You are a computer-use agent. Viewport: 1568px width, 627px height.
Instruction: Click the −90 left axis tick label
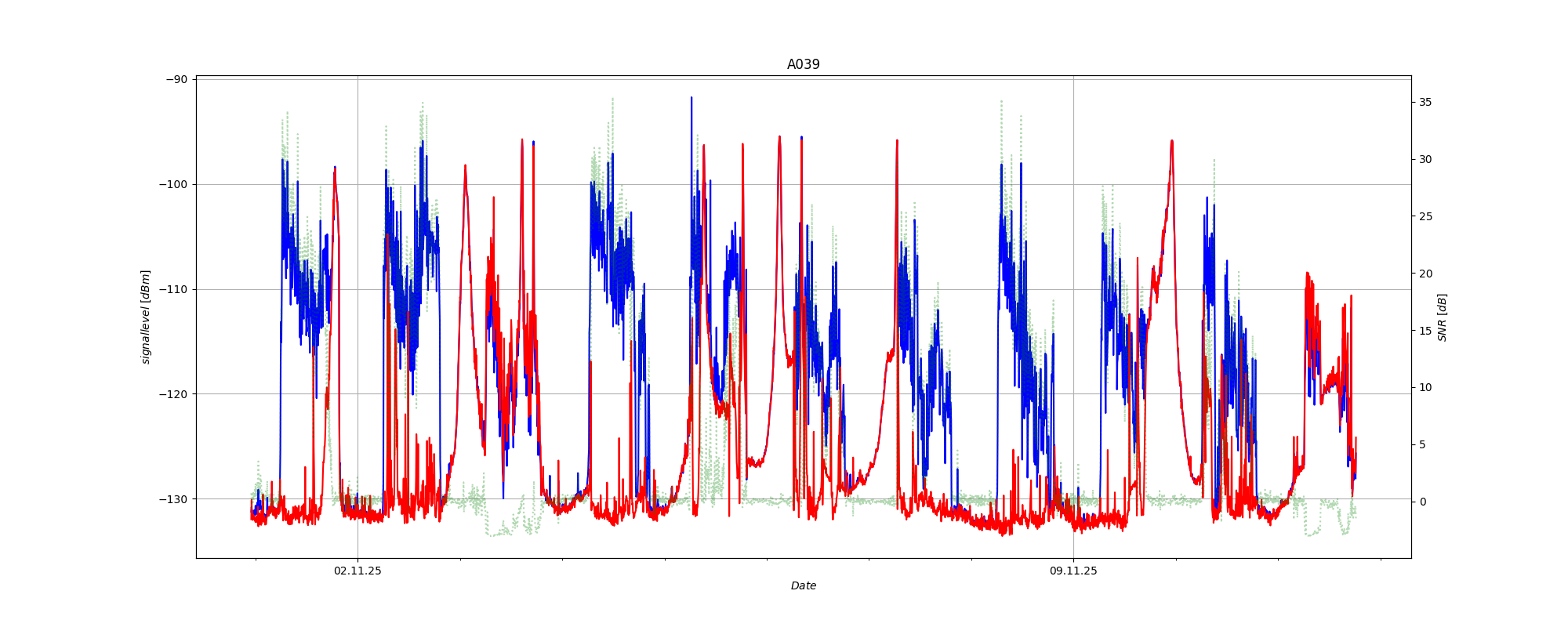click(x=176, y=80)
